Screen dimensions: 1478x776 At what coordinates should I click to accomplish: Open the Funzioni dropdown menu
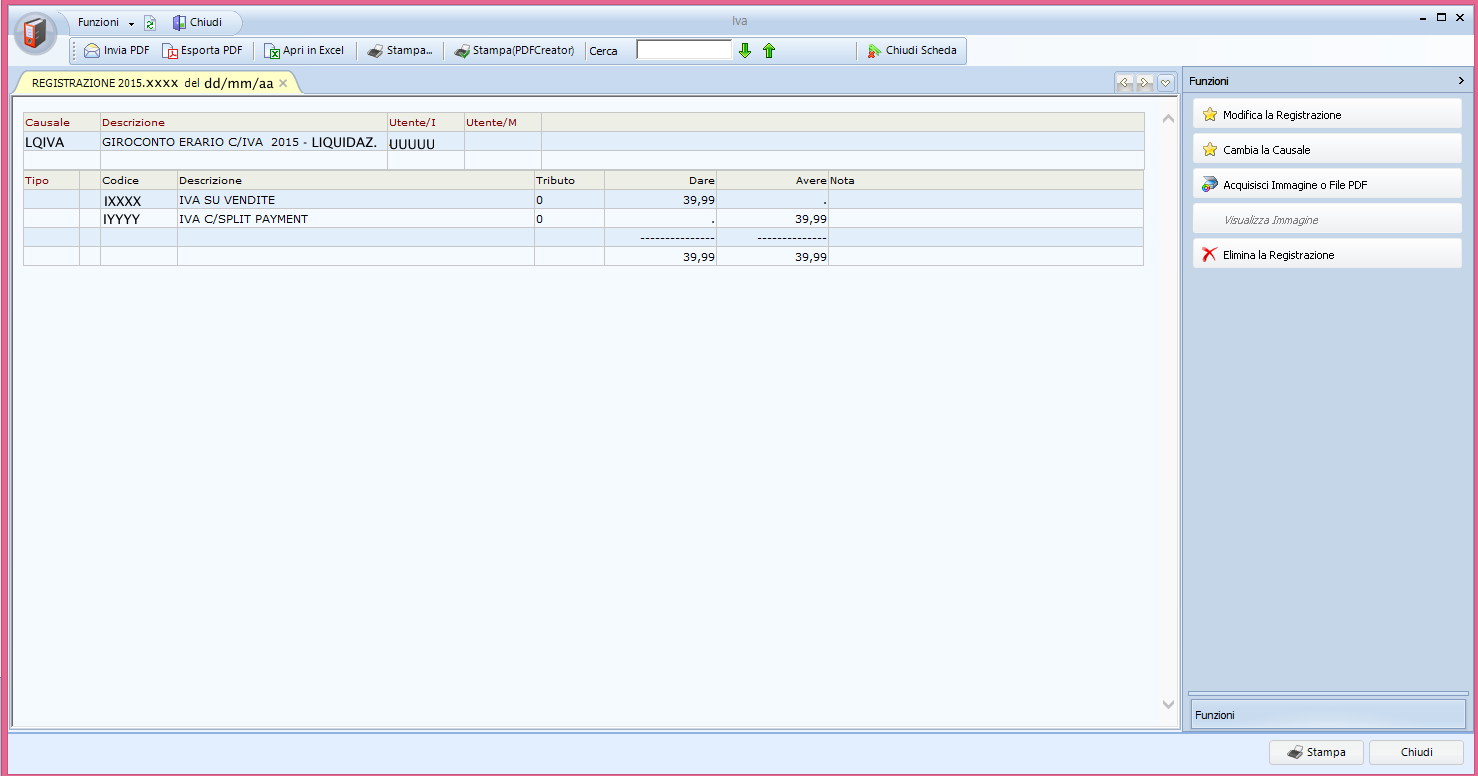(105, 22)
